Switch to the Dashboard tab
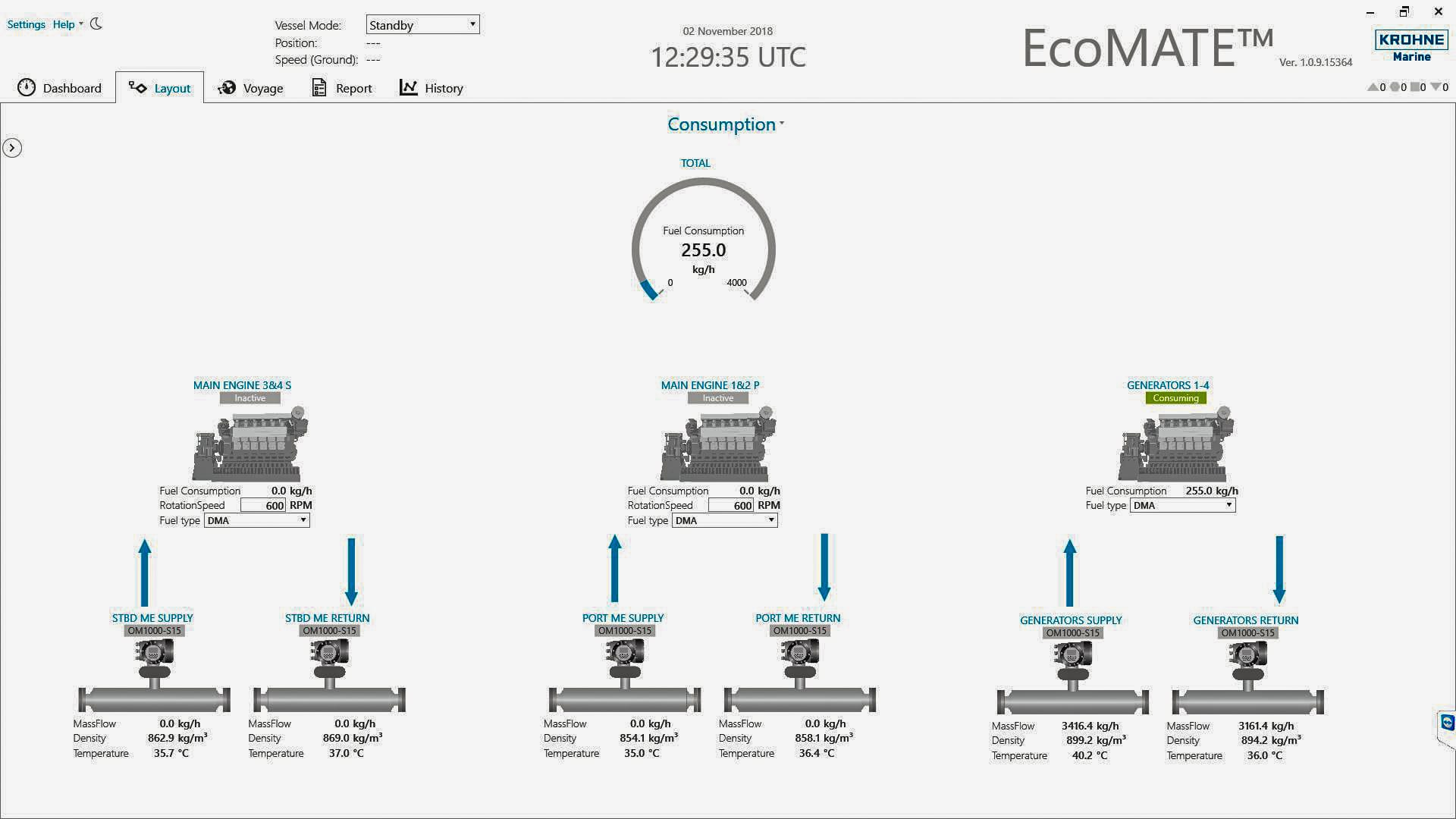1456x819 pixels. coord(60,88)
